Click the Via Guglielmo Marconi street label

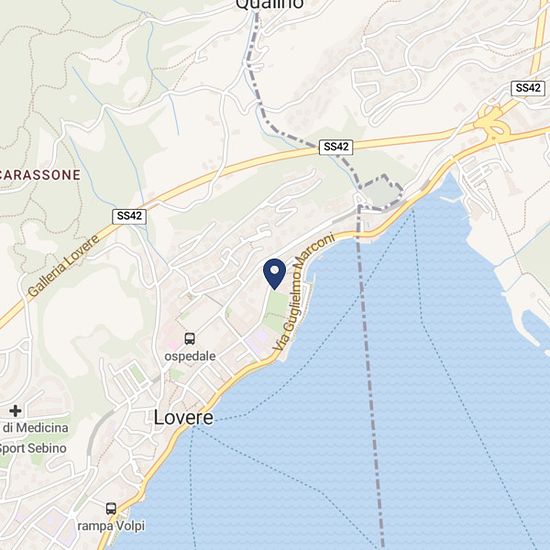tap(304, 292)
